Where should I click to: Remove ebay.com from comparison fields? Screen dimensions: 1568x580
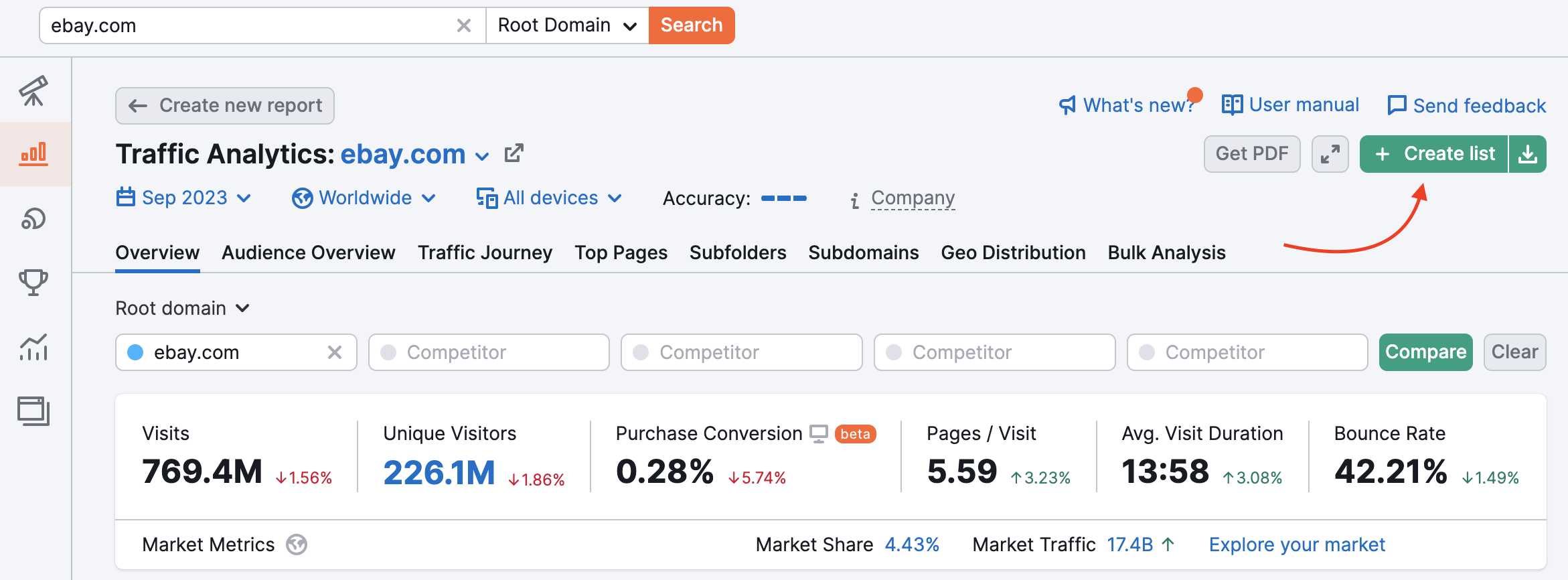(335, 352)
